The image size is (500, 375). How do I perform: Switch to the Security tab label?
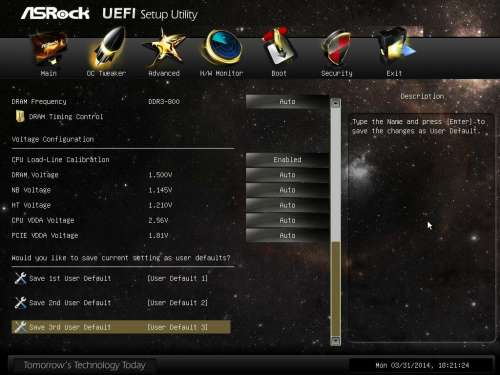point(337,73)
